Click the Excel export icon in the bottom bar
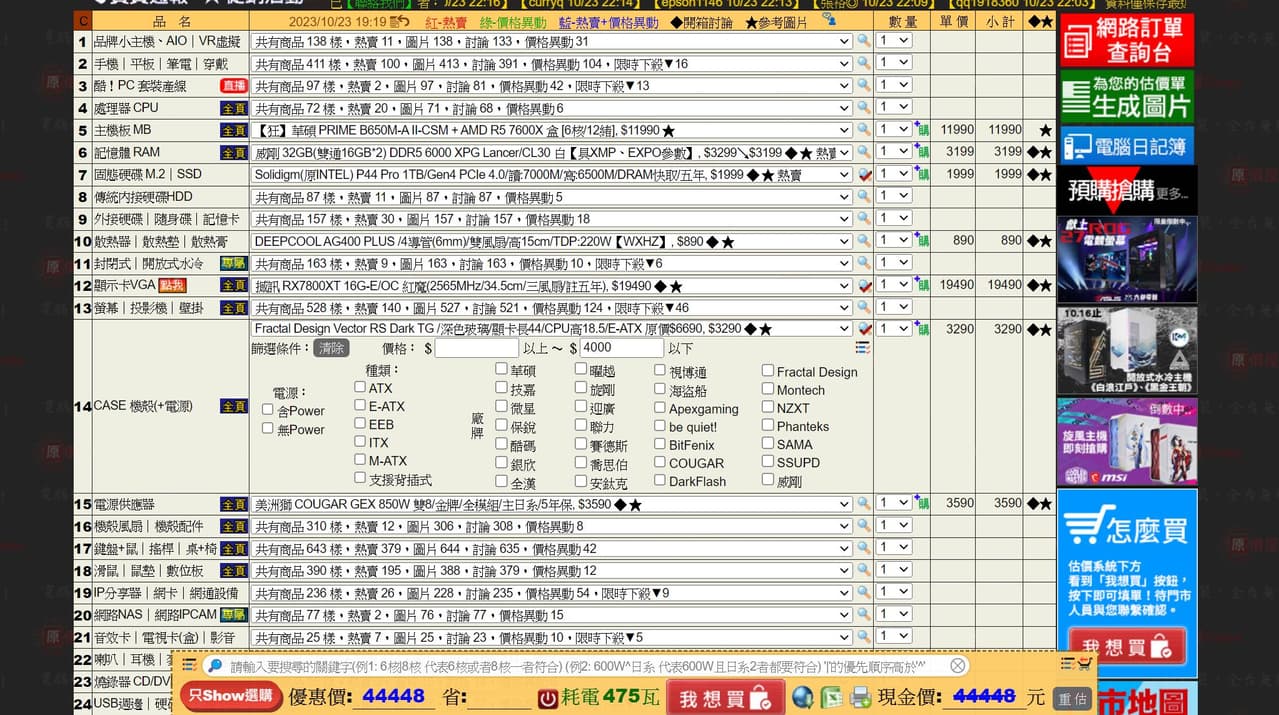The width and height of the screenshot is (1279, 715). coord(832,696)
